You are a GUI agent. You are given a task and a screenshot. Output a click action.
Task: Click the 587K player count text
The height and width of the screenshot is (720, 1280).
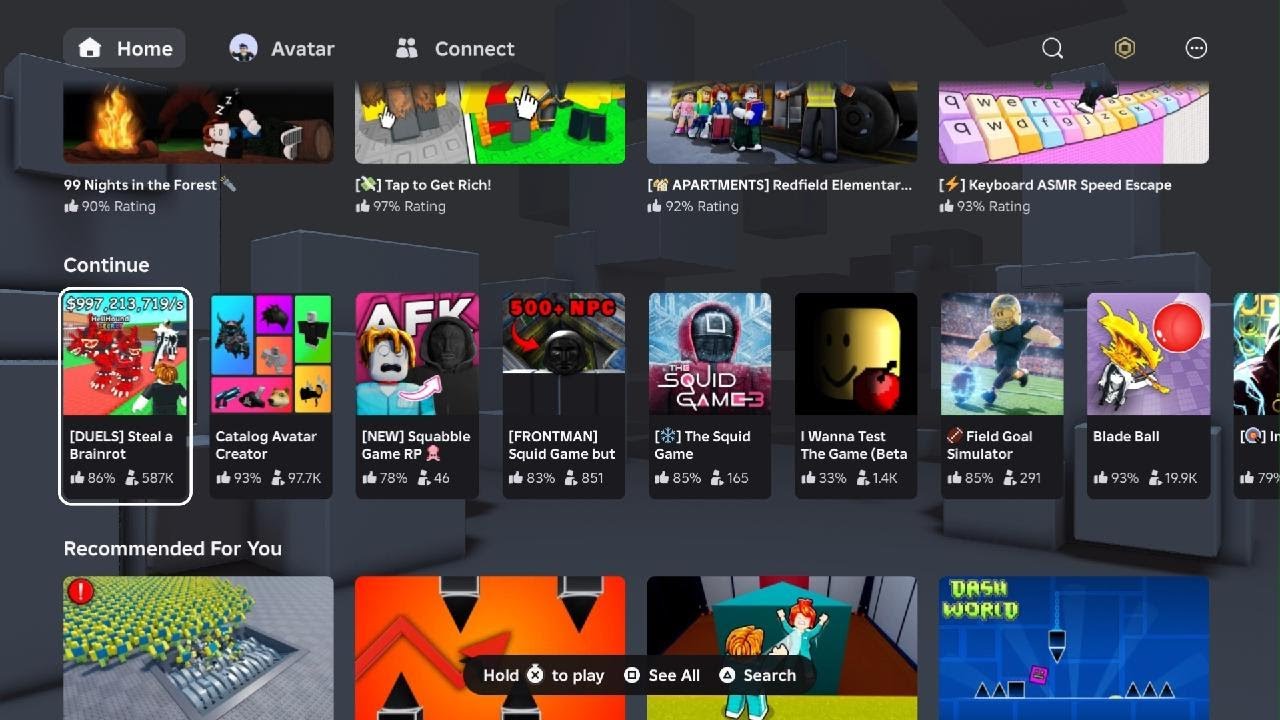coord(158,478)
